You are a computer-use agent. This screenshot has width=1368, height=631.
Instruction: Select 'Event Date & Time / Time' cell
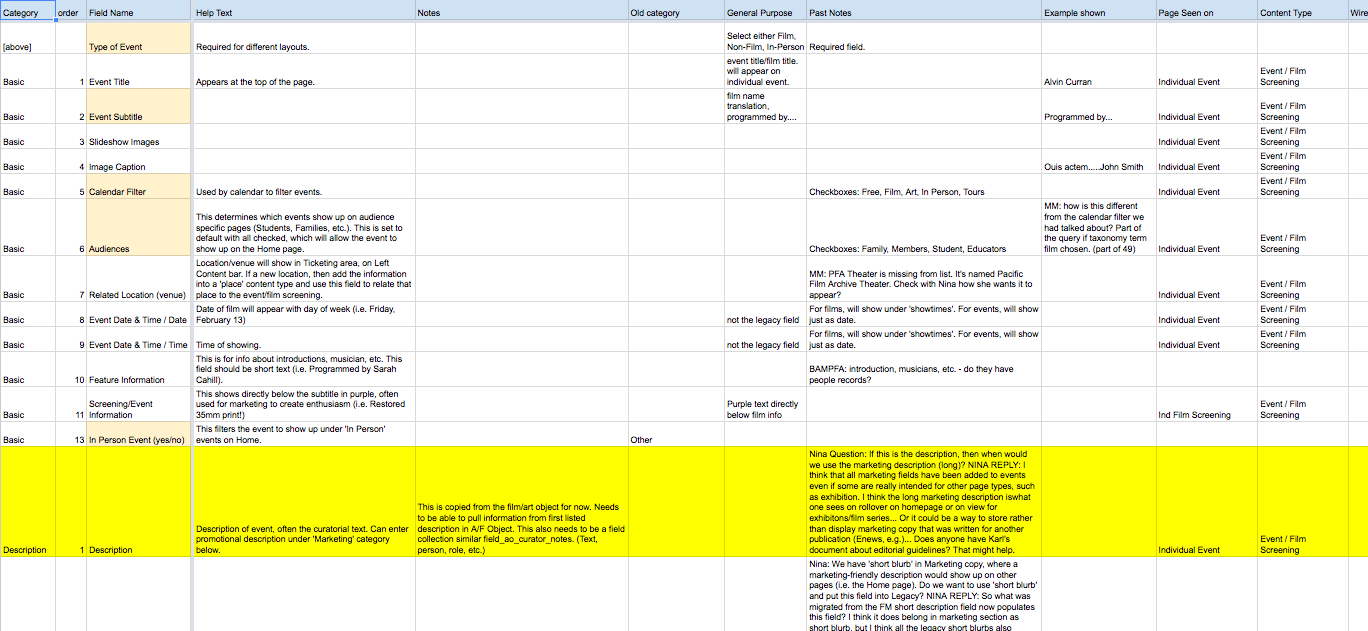pos(138,339)
